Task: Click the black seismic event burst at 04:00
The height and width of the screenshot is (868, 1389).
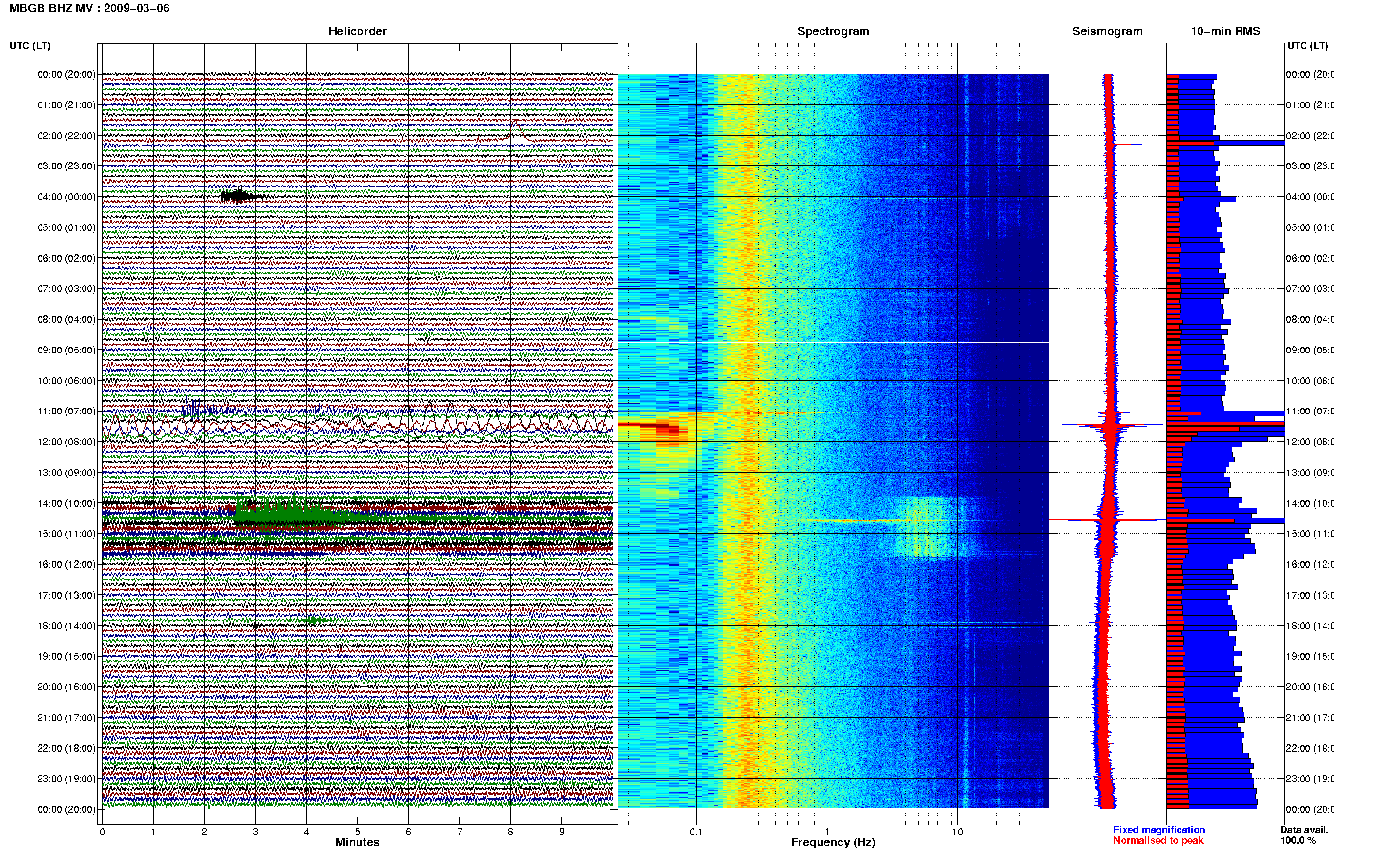Action: (238, 196)
